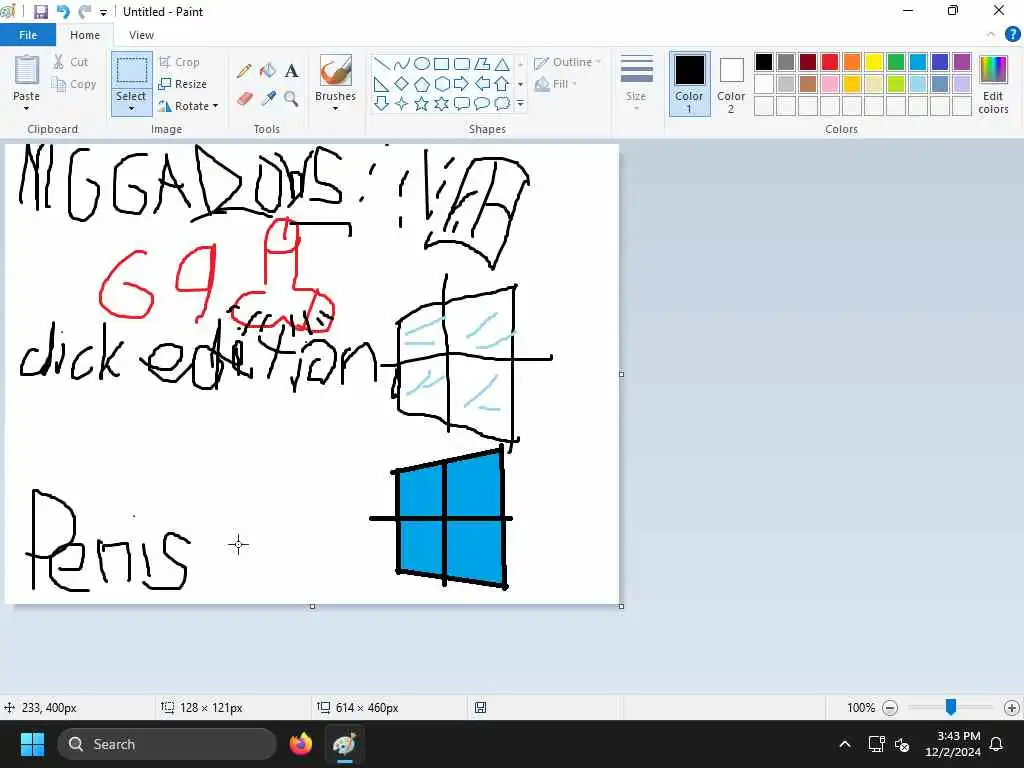Image resolution: width=1024 pixels, height=768 pixels.
Task: Choose the Polygon shape
Action: pos(482,63)
